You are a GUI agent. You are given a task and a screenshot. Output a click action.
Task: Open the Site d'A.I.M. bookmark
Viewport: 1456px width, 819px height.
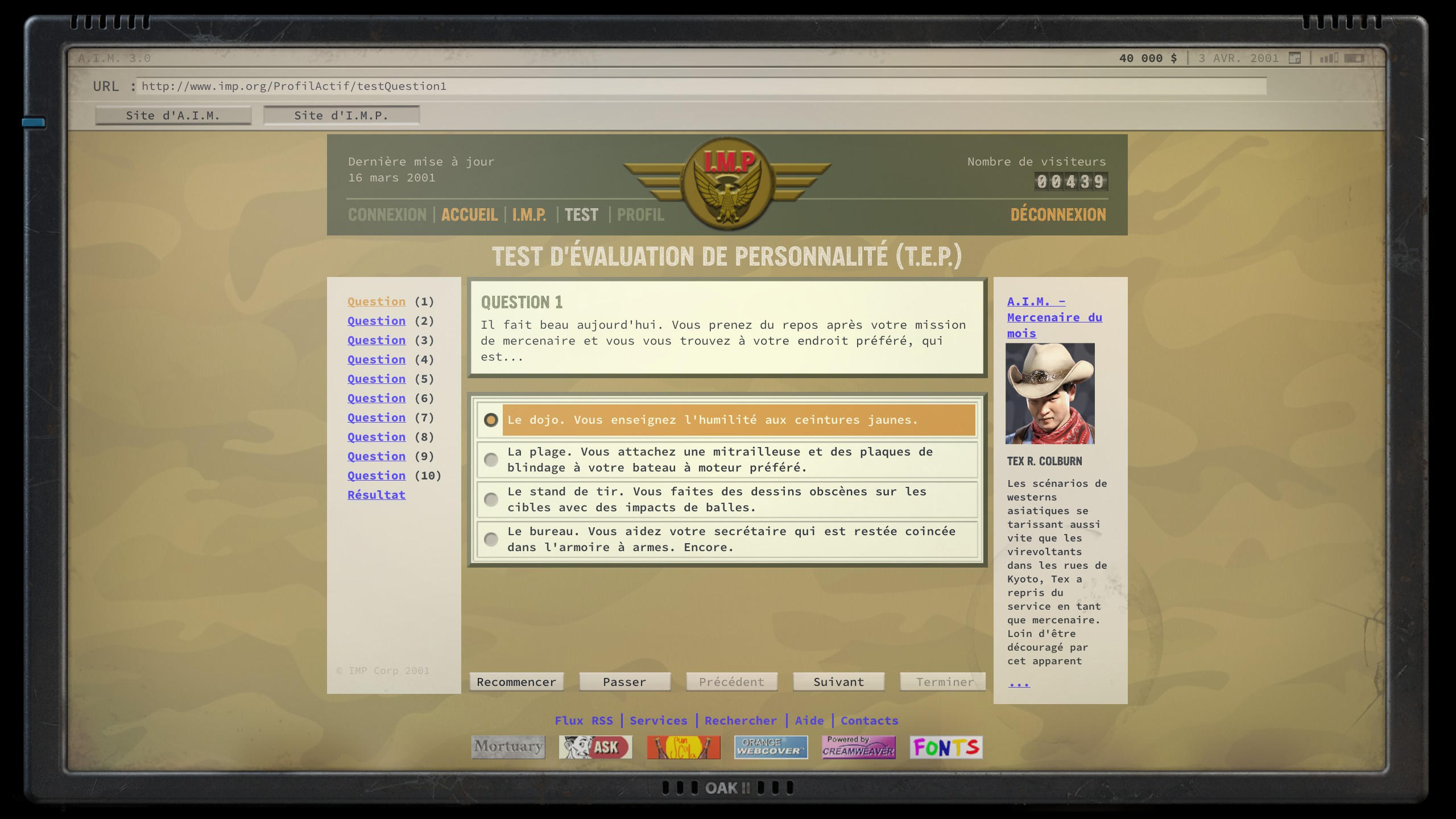point(173,115)
